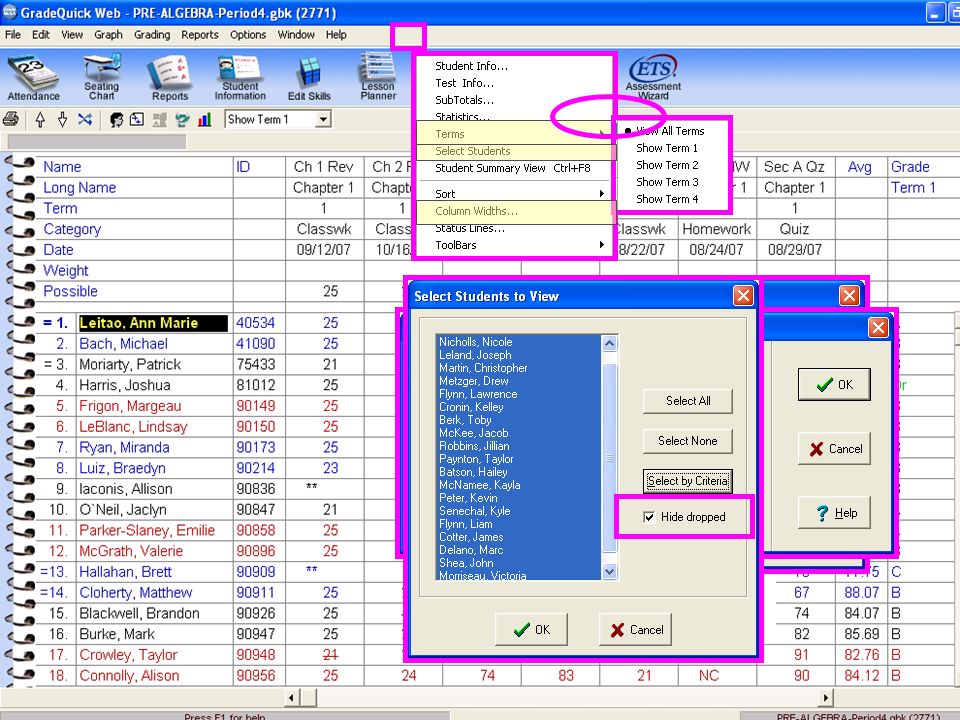Screen dimensions: 960x720
Task: Open the Reports gradebook icon in the toolbar
Action: [170, 77]
